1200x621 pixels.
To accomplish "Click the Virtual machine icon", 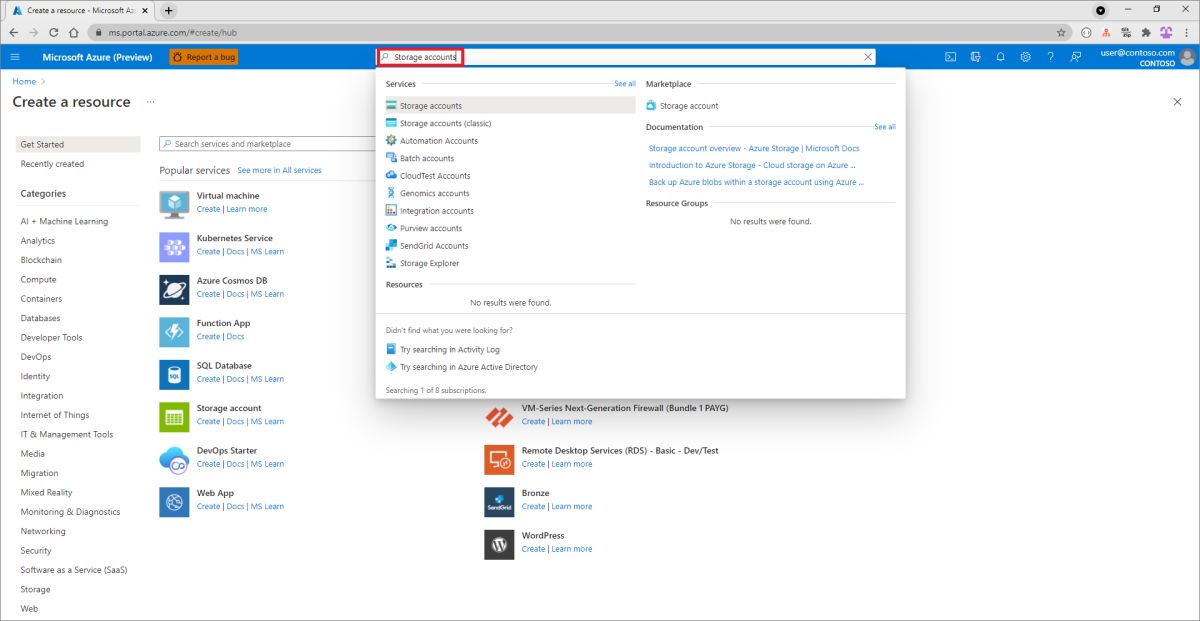I will 174,204.
